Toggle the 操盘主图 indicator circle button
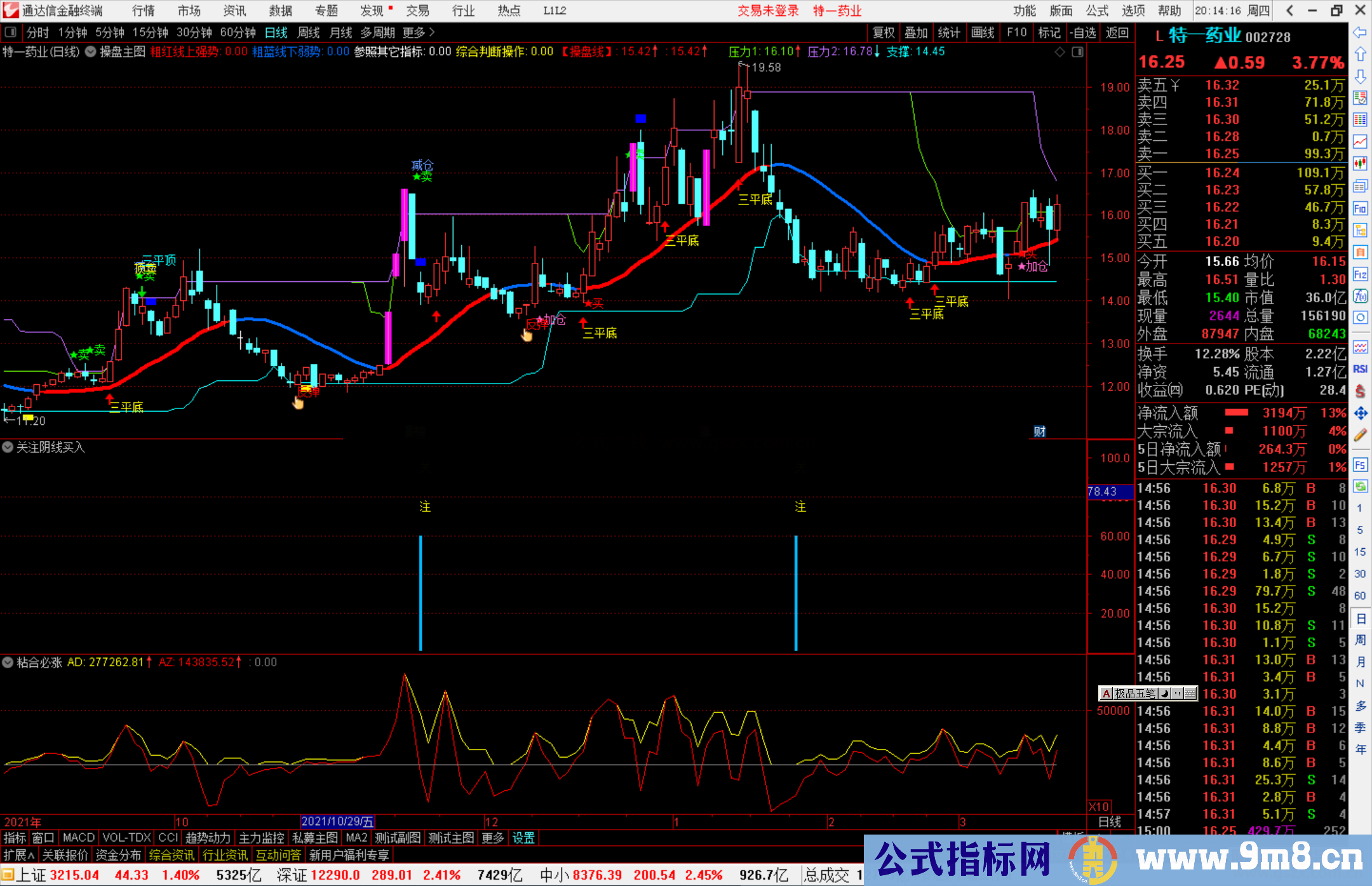 click(x=91, y=51)
